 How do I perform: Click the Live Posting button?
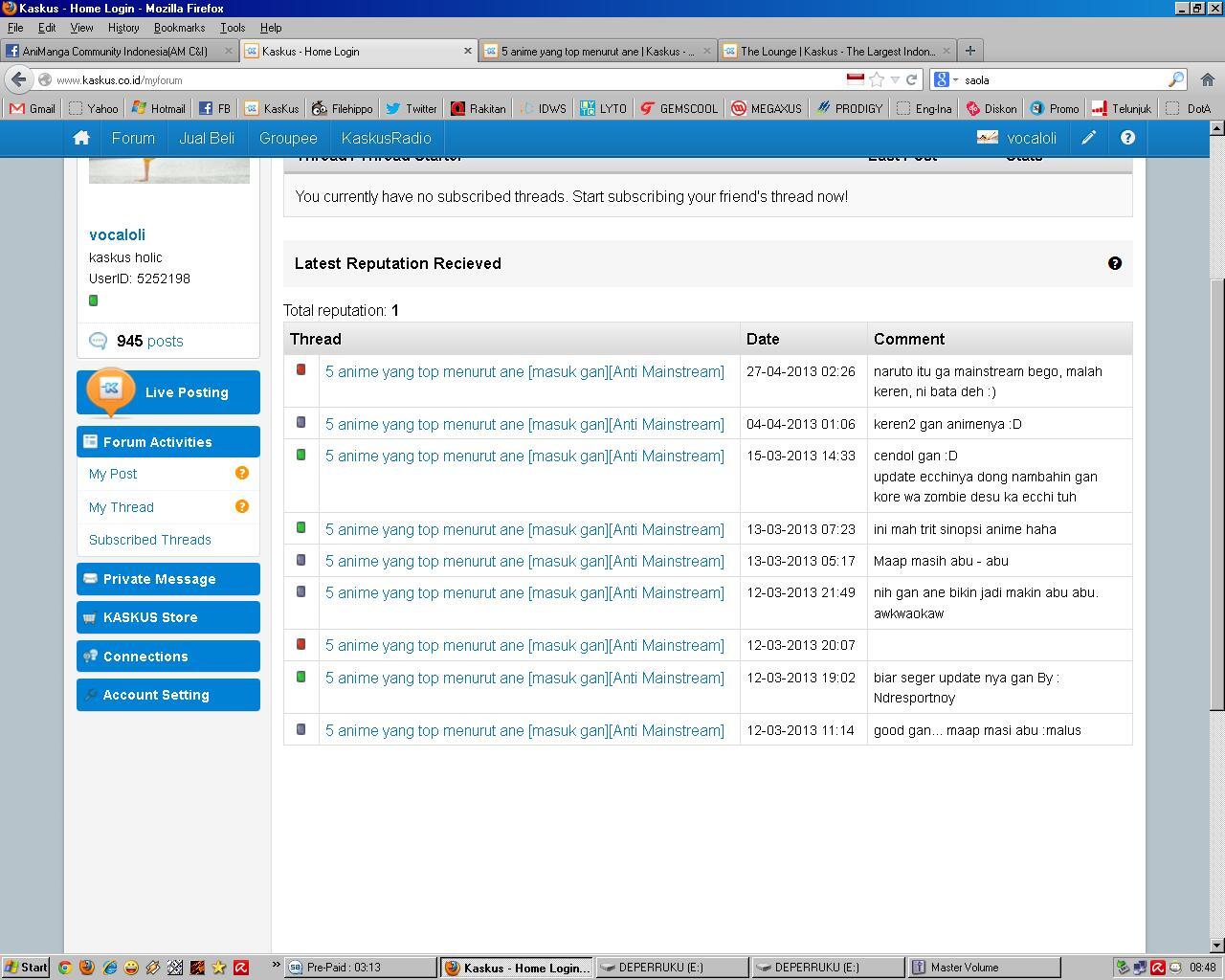pyautogui.click(x=168, y=392)
